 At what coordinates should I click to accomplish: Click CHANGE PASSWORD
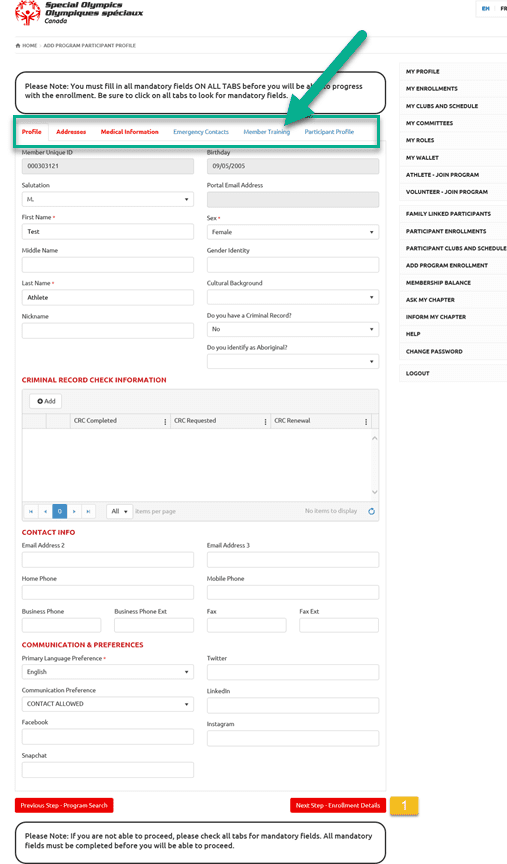(x=434, y=351)
